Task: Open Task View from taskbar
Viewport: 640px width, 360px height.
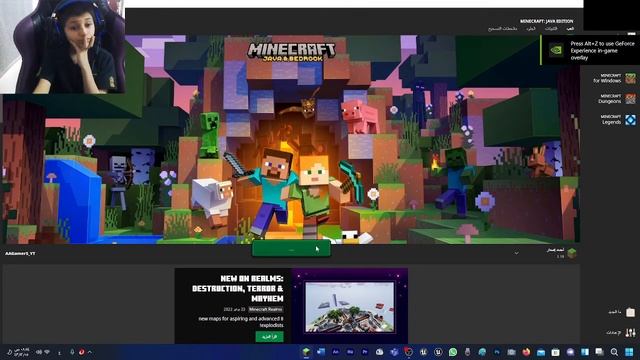Action: coord(600,352)
